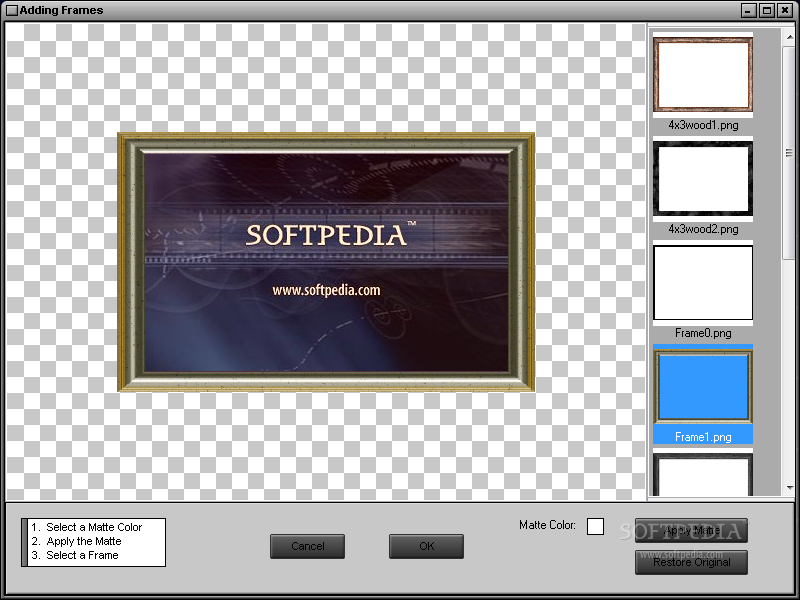The height and width of the screenshot is (600, 800).
Task: Click the frame list scroll down arrow
Action: tap(790, 488)
